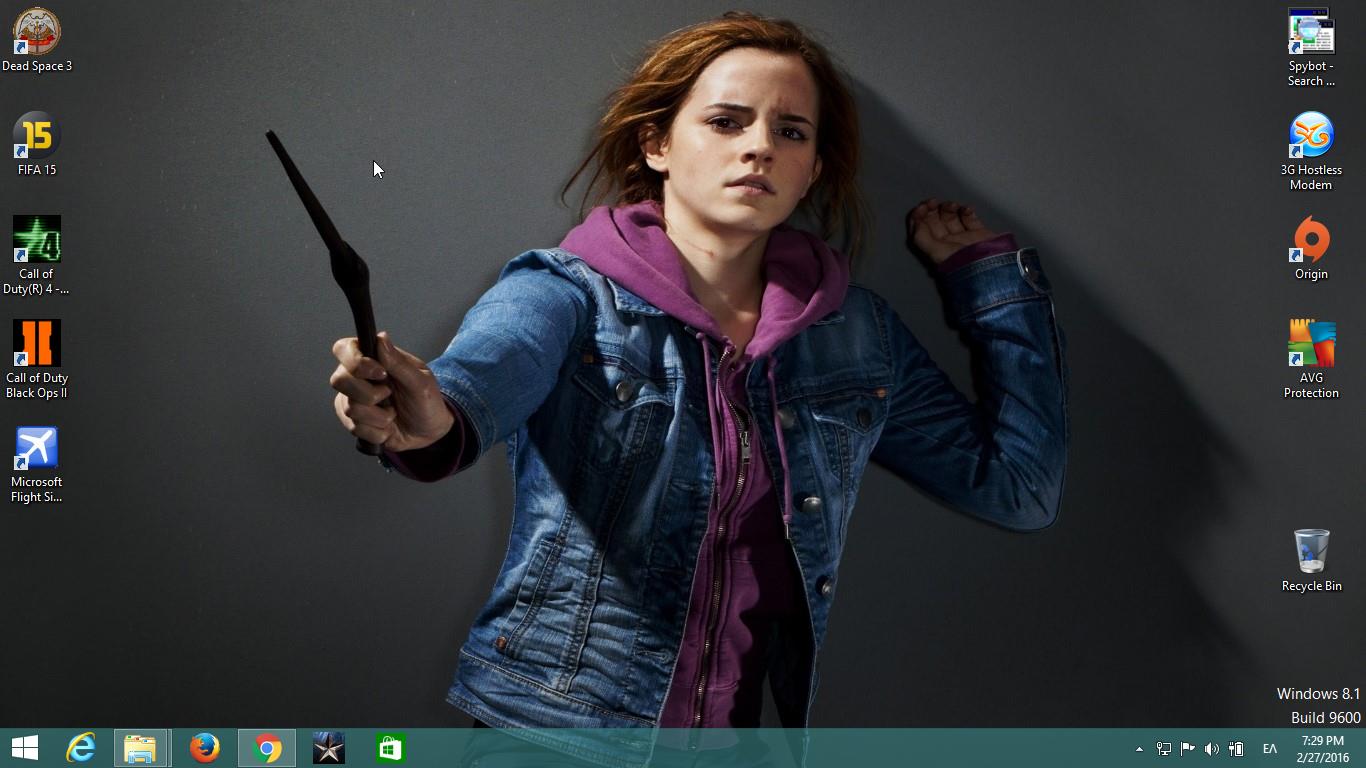The height and width of the screenshot is (768, 1366).
Task: Open the Action Center flag icon
Action: tap(1188, 749)
